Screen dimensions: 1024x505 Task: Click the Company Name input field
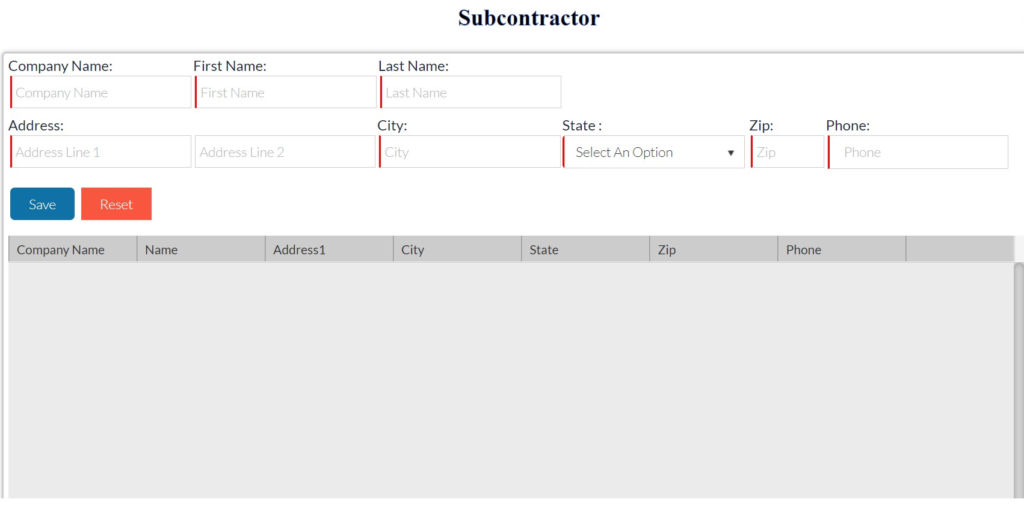100,92
